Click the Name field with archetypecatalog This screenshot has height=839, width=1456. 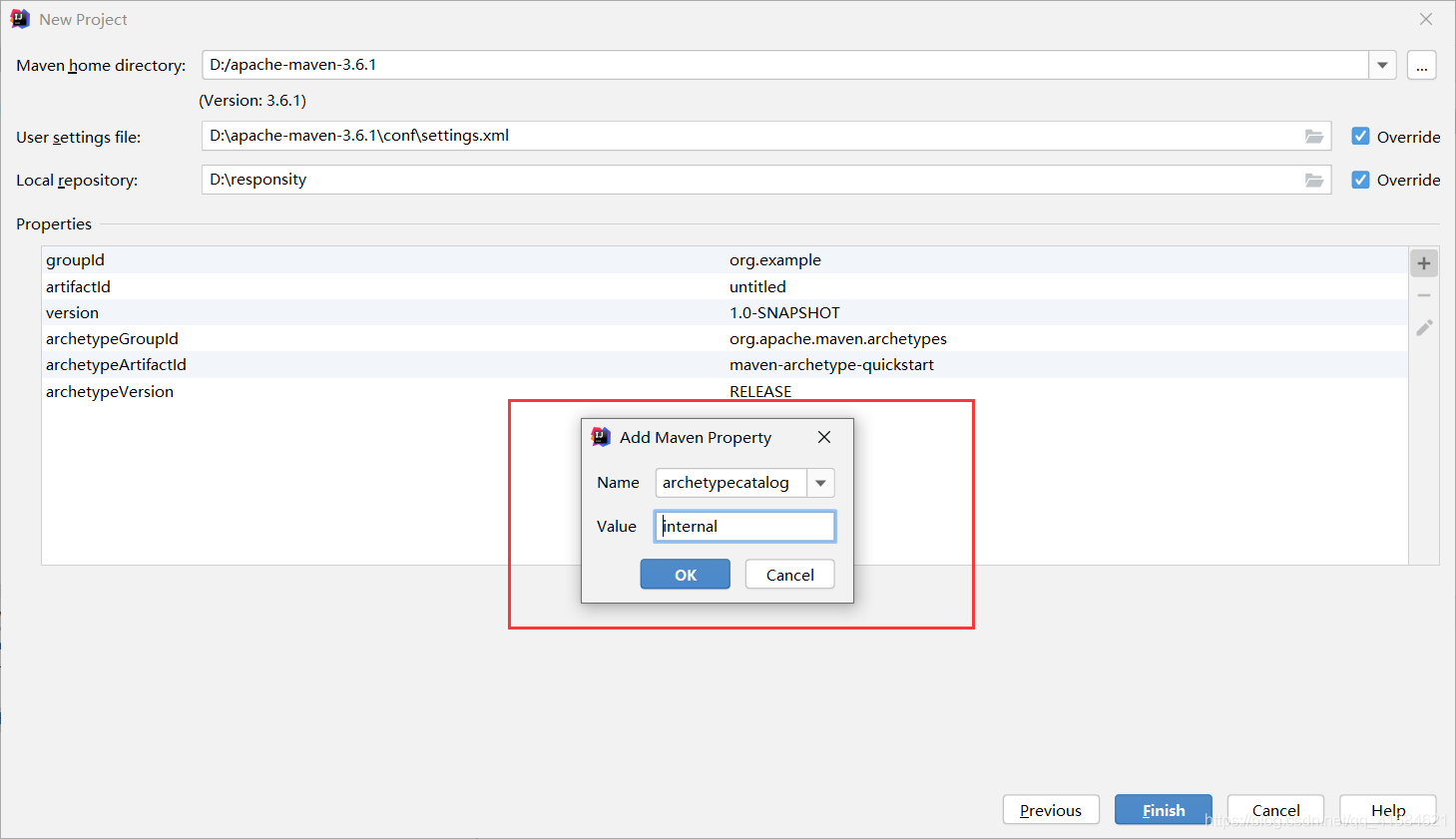tap(731, 483)
